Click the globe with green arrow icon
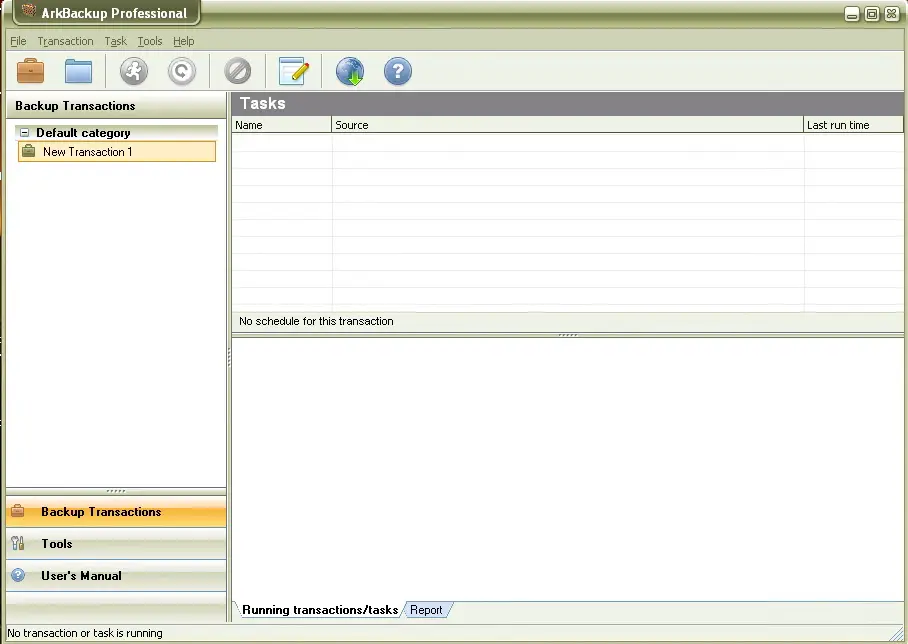 [x=350, y=71]
